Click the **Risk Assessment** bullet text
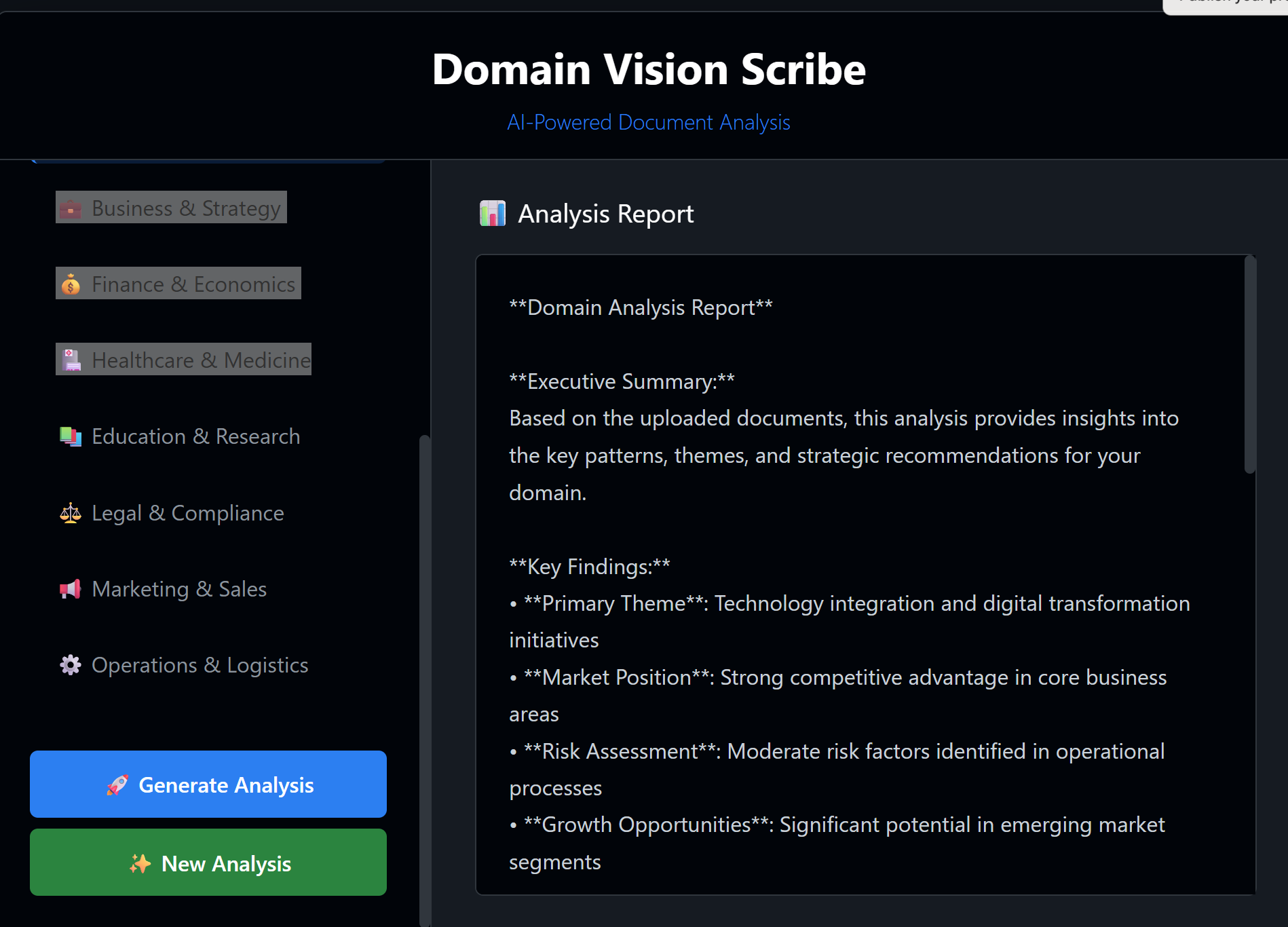 (x=837, y=770)
